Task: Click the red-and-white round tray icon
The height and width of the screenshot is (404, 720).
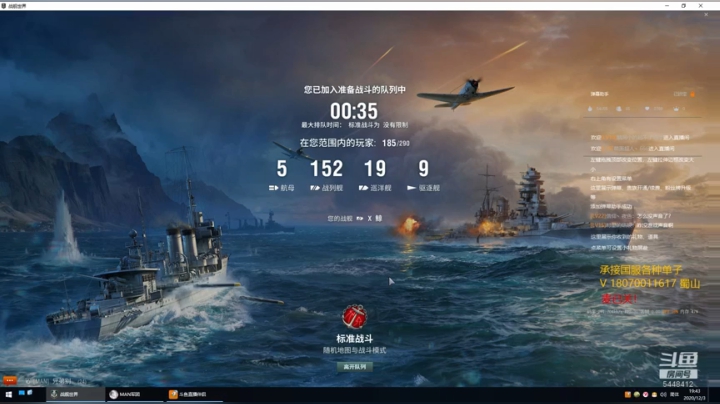Action: click(x=645, y=394)
